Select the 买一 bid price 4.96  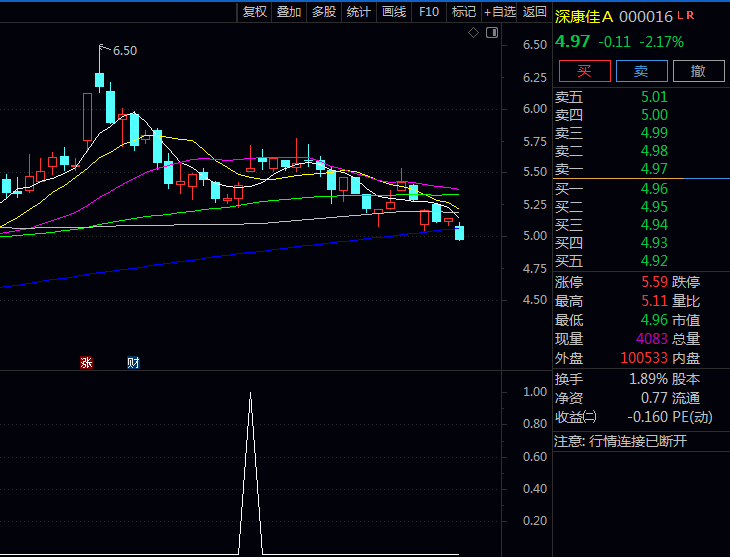point(654,188)
